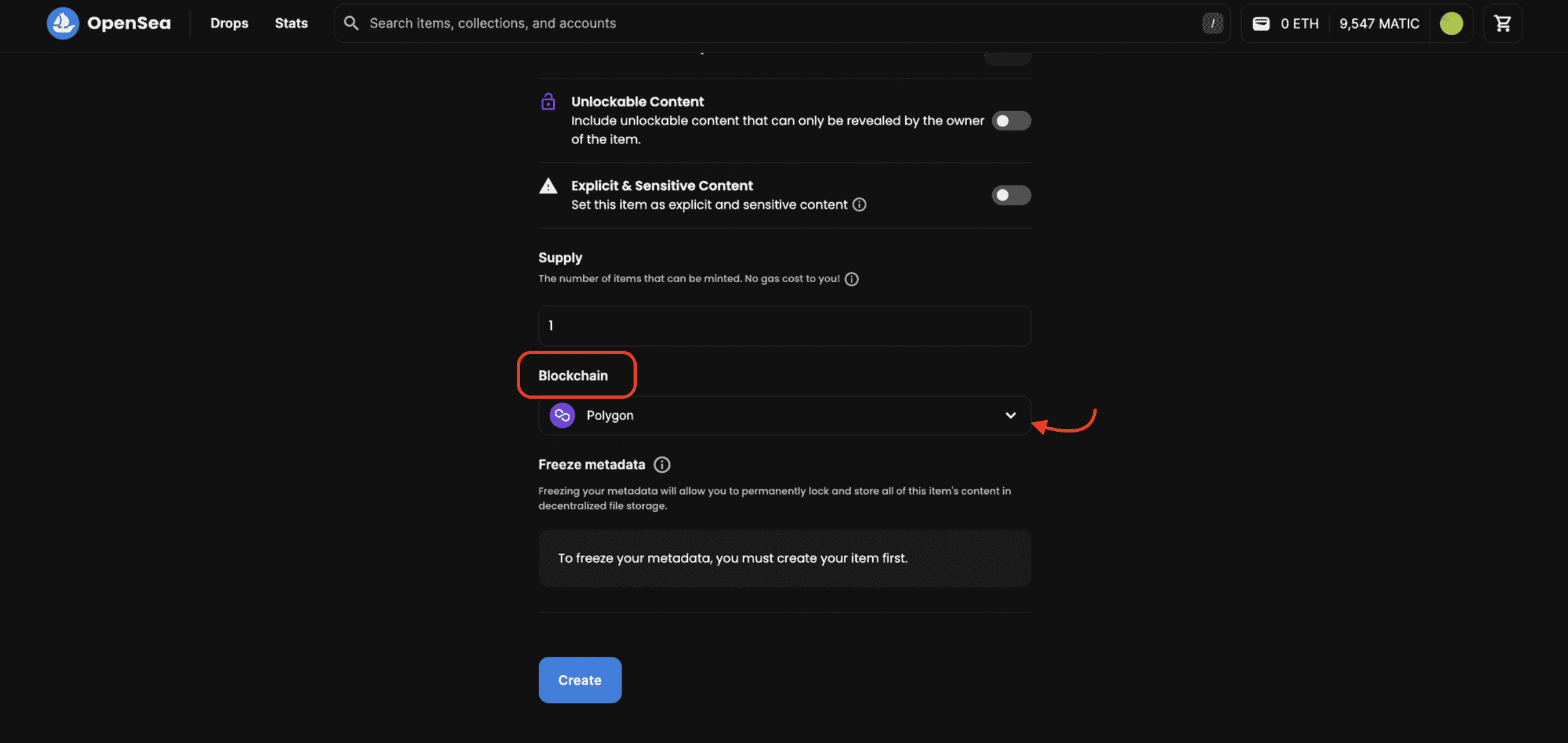Expand the Blockchain chevron arrow
The height and width of the screenshot is (743, 1568).
[x=1010, y=416]
